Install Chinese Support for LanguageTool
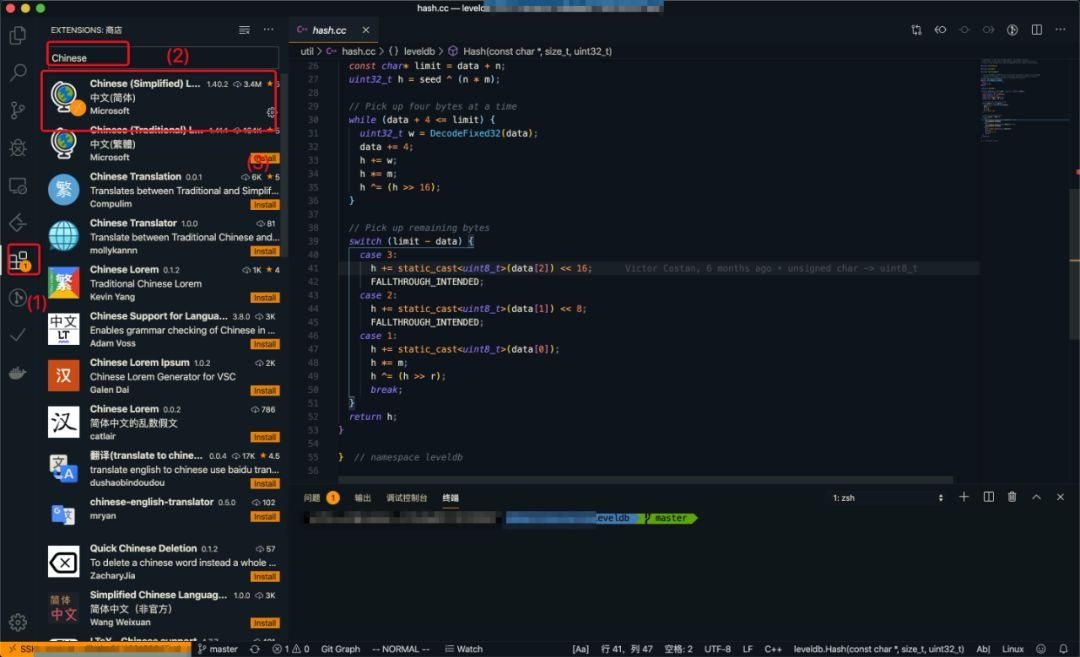 264,344
